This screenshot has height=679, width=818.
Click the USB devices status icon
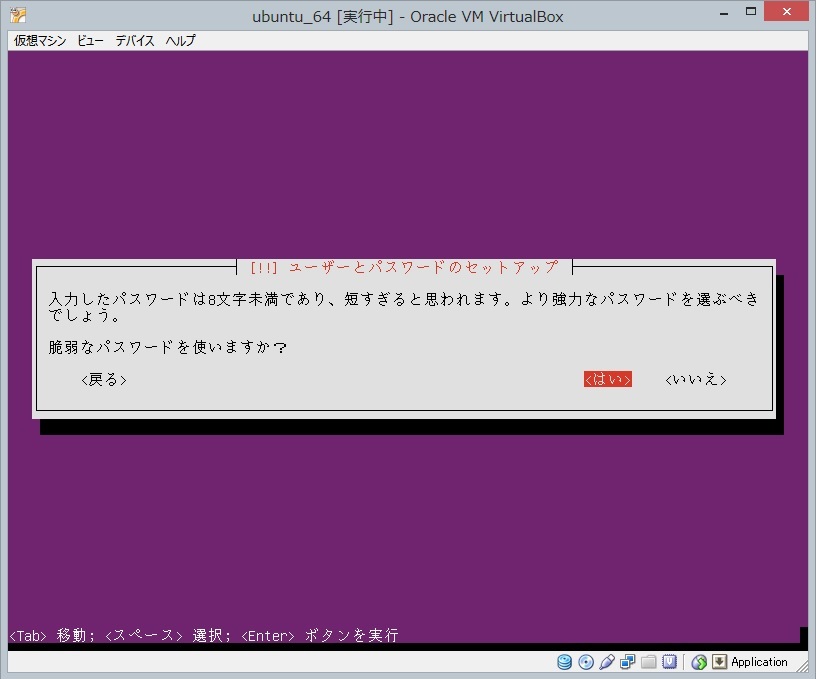[x=607, y=662]
